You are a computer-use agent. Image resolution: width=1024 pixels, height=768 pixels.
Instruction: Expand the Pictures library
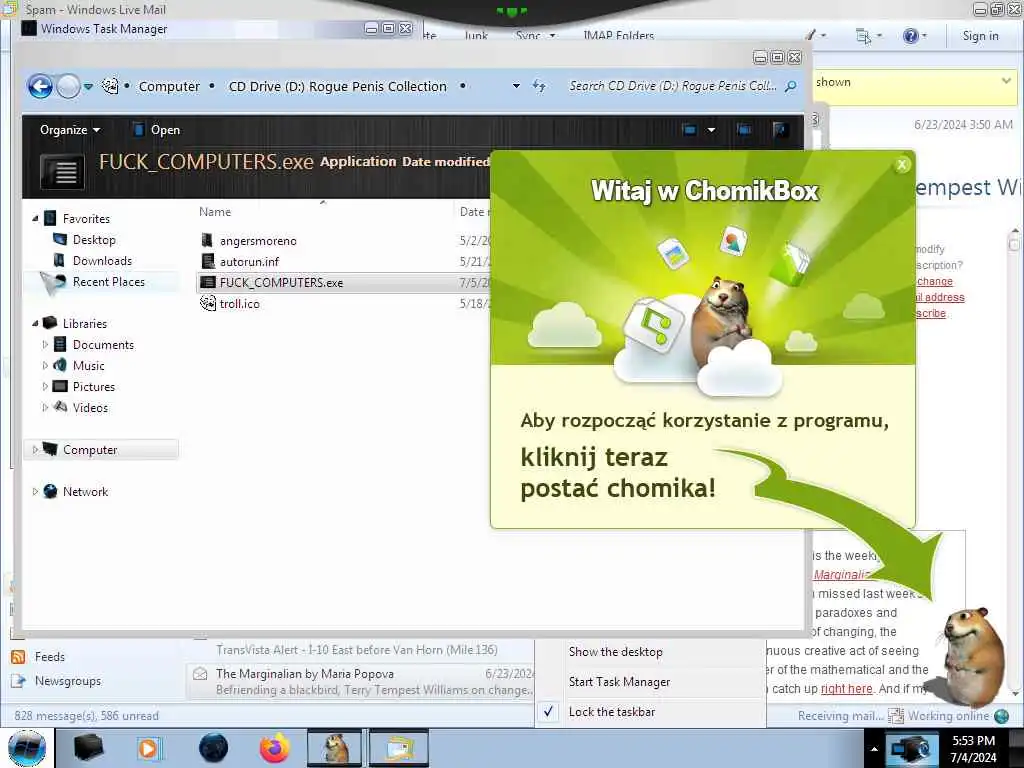pos(45,387)
